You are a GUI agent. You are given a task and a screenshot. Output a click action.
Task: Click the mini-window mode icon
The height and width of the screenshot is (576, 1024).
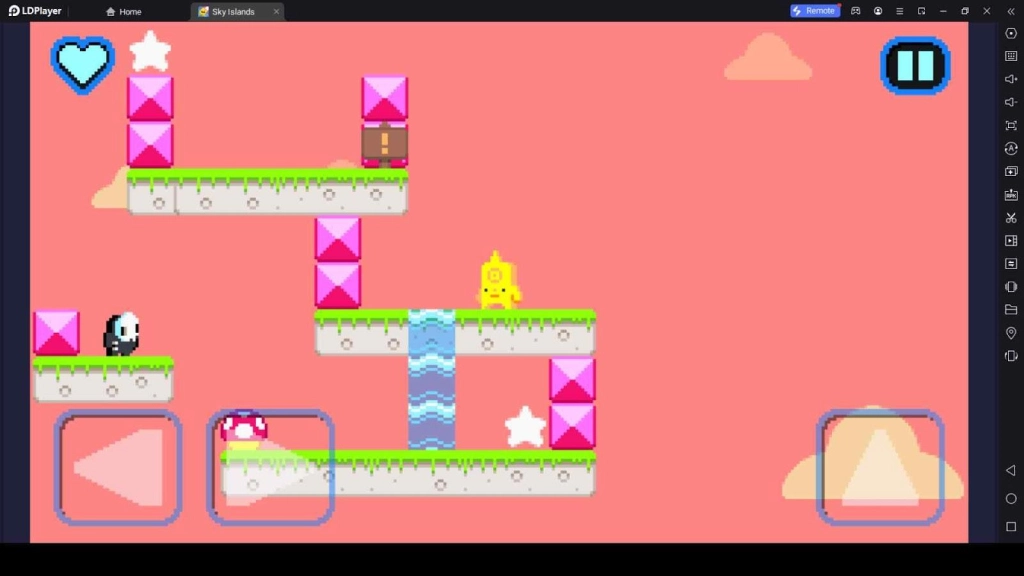click(x=921, y=11)
